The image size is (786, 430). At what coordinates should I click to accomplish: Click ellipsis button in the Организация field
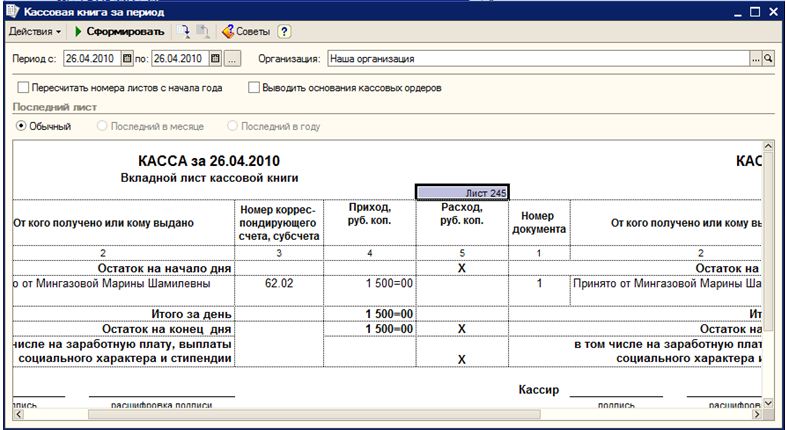[x=756, y=59]
